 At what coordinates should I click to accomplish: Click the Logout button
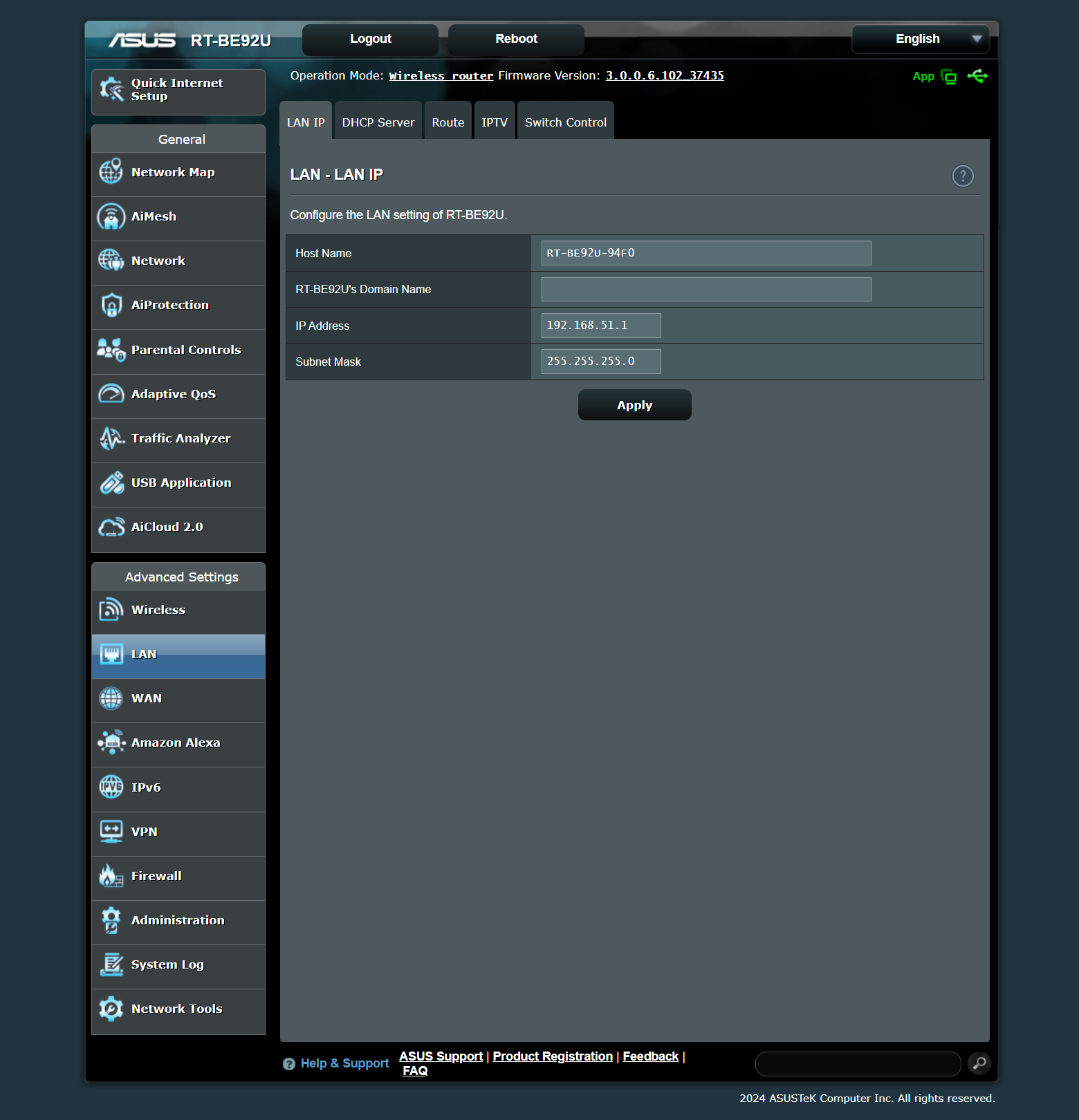[371, 39]
